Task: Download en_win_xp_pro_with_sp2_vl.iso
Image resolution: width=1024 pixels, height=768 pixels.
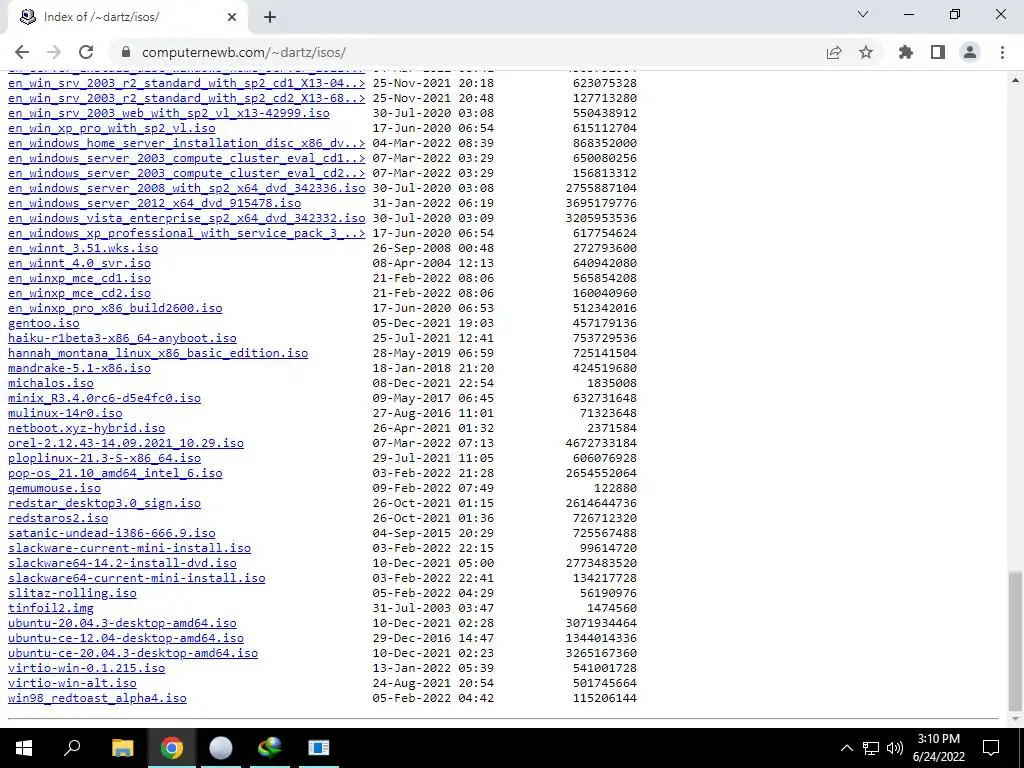Action: 112,128
